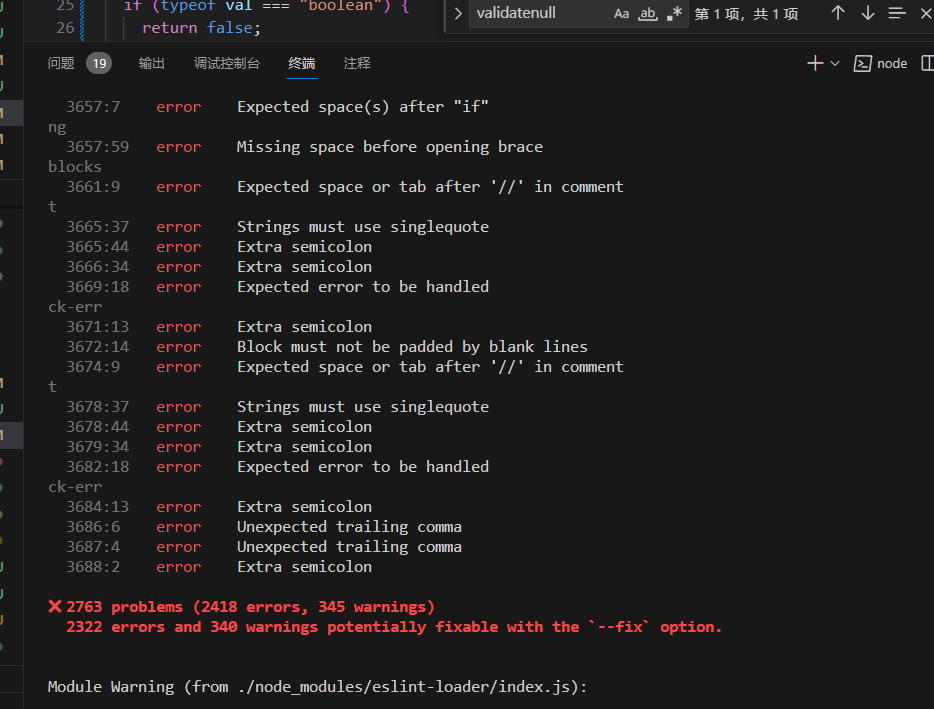The height and width of the screenshot is (709, 934).
Task: Click the 19 problems count badge
Action: [x=98, y=62]
